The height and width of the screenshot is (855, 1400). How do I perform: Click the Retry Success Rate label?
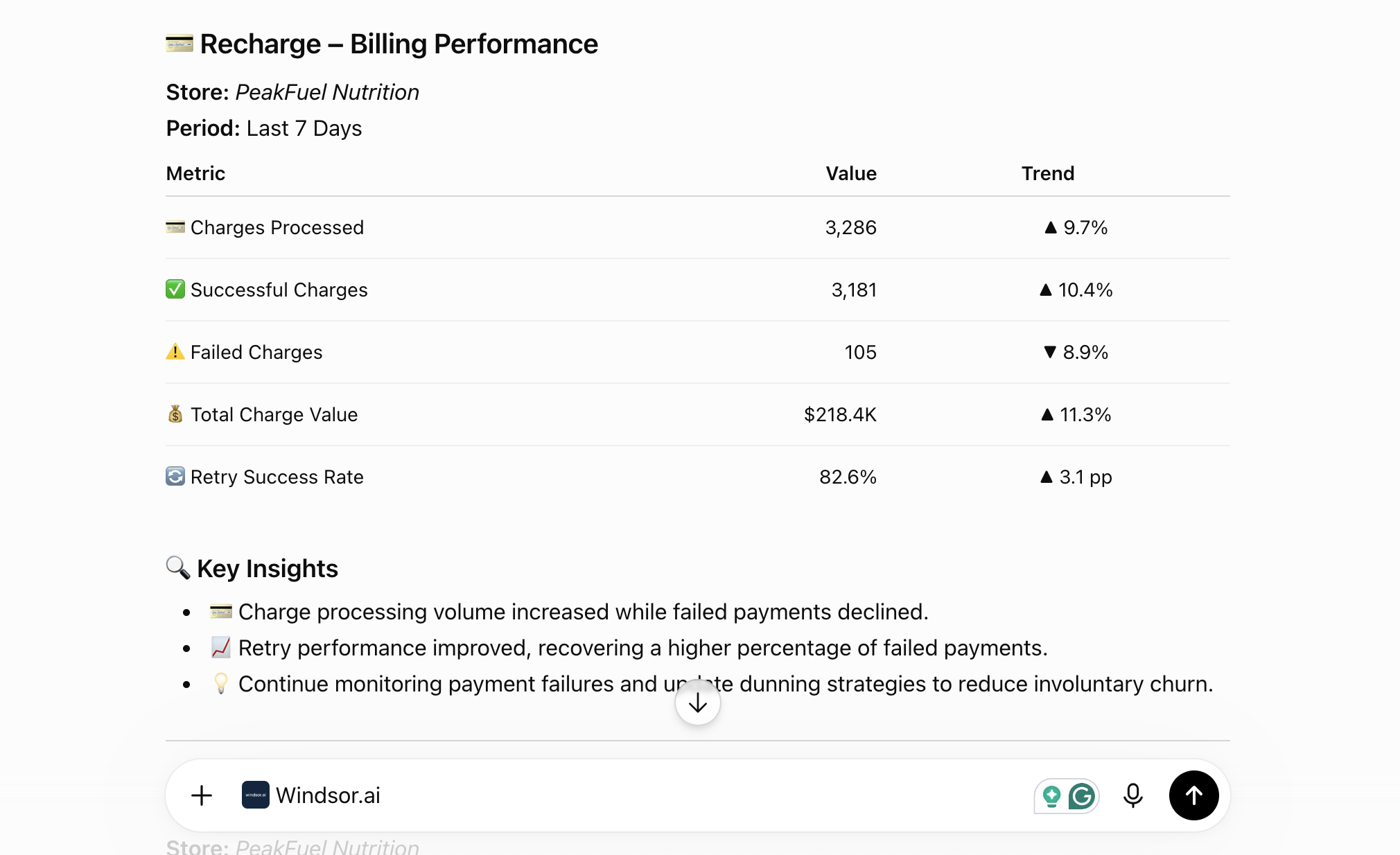click(277, 477)
